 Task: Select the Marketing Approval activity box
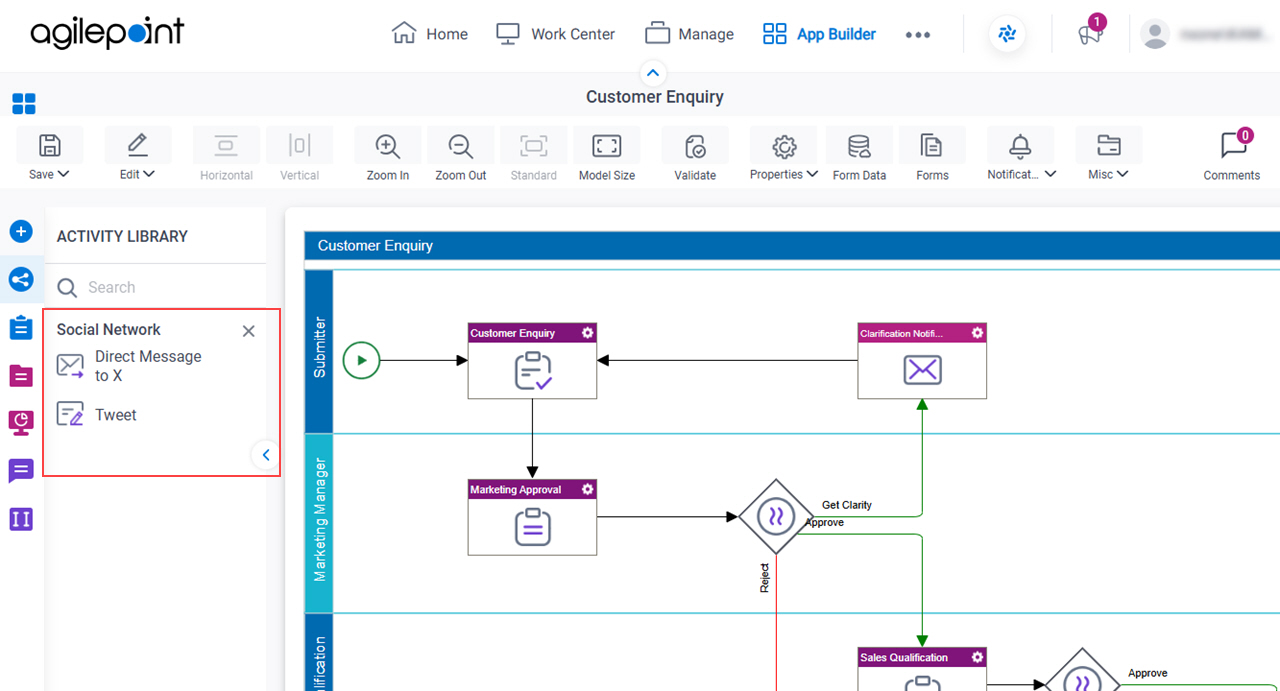coord(532,517)
